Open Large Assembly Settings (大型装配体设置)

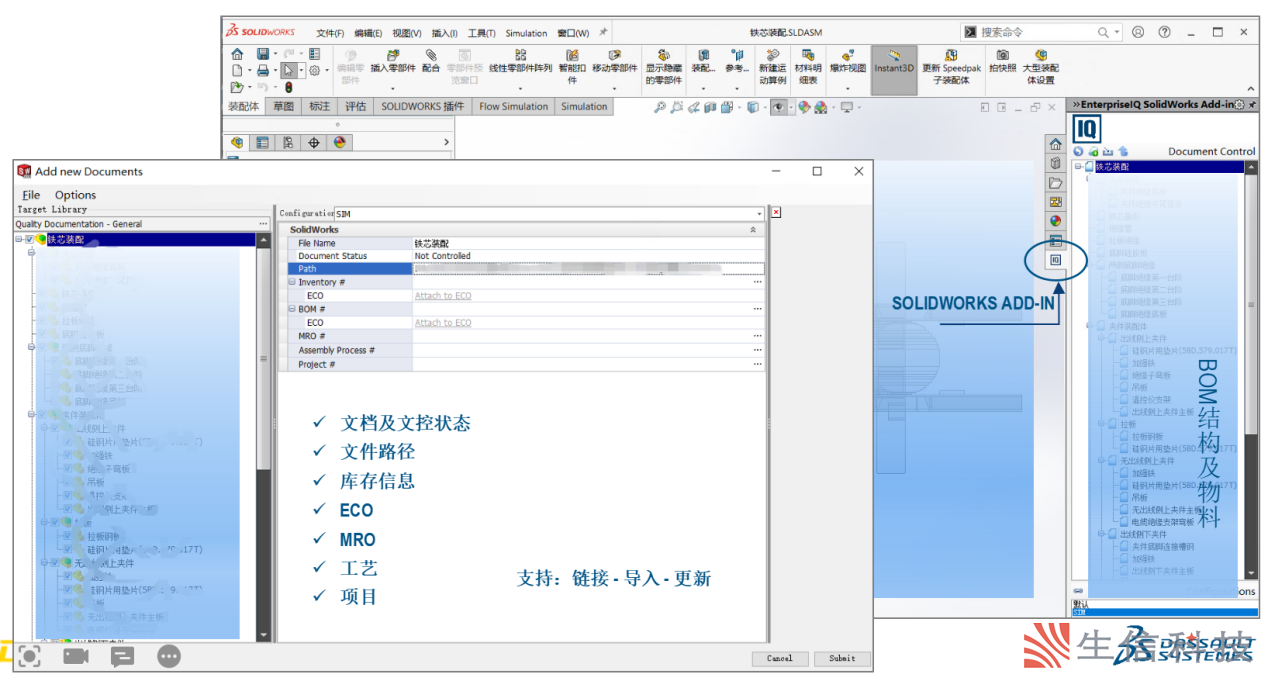click(x=1041, y=66)
